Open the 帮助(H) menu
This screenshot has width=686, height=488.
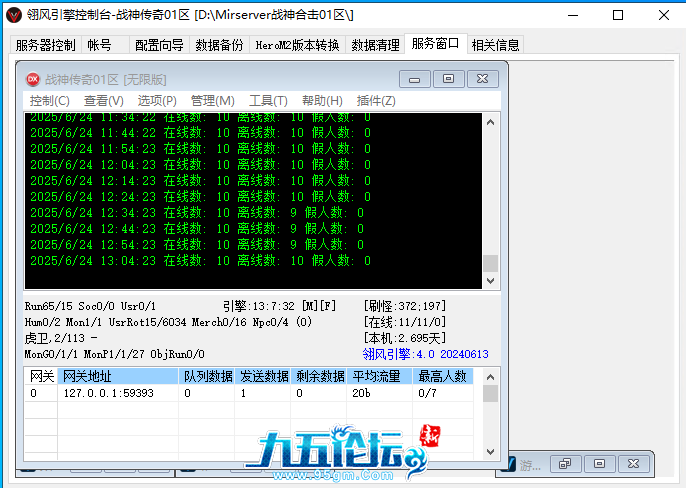pos(322,101)
